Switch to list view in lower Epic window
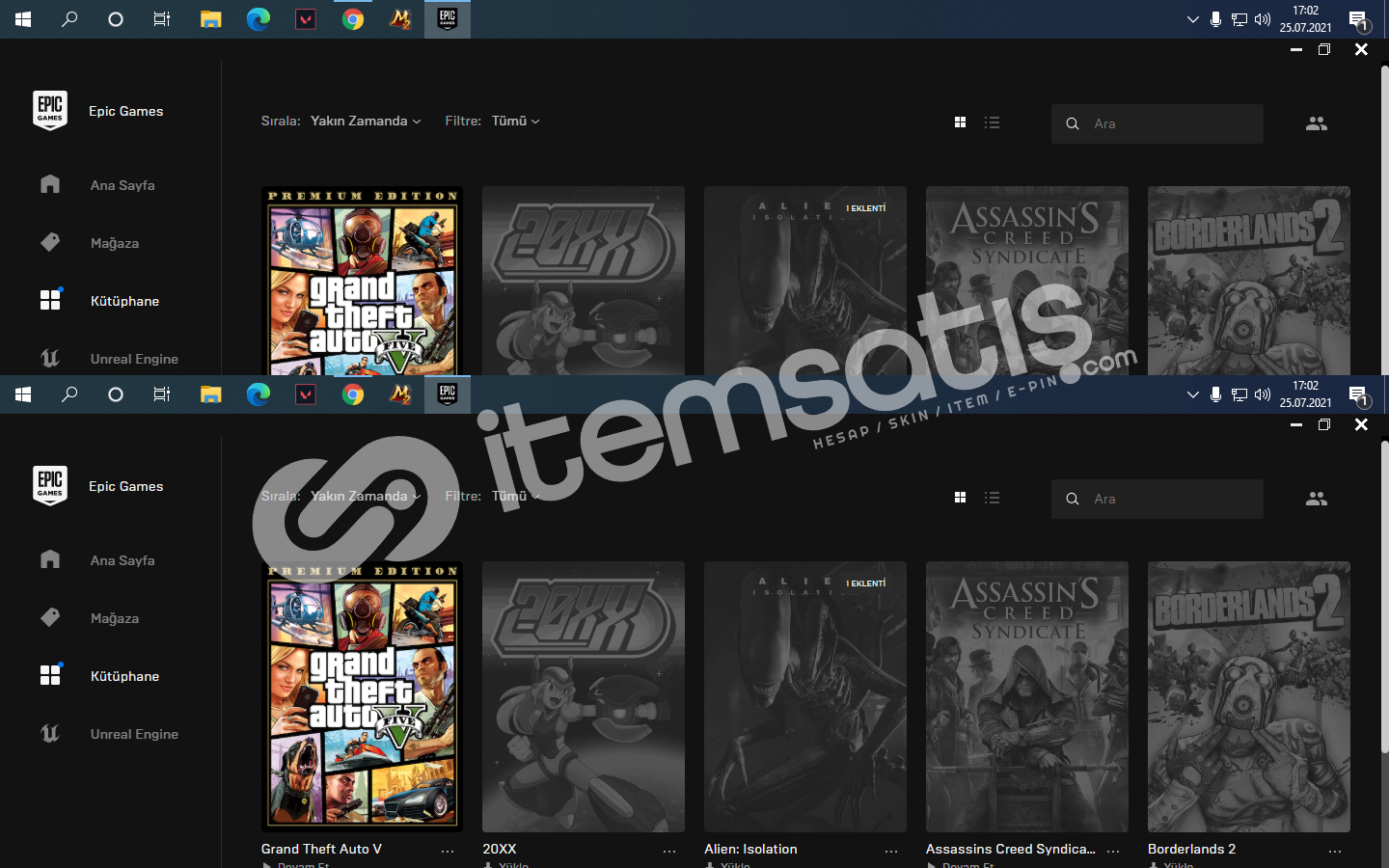 point(992,498)
